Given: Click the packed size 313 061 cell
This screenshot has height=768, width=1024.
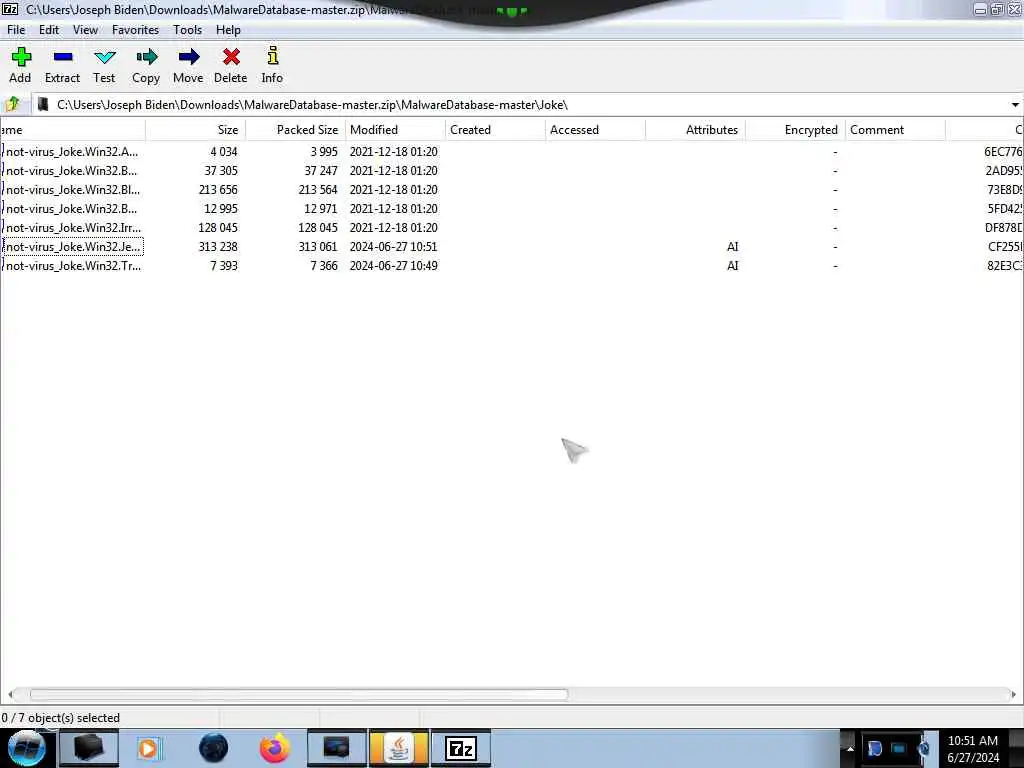Looking at the screenshot, I should click(317, 246).
